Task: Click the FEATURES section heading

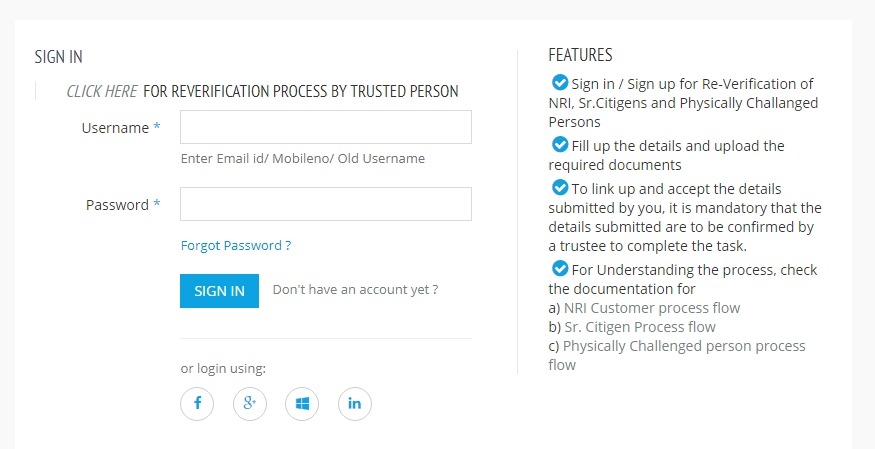Action: pos(580,55)
